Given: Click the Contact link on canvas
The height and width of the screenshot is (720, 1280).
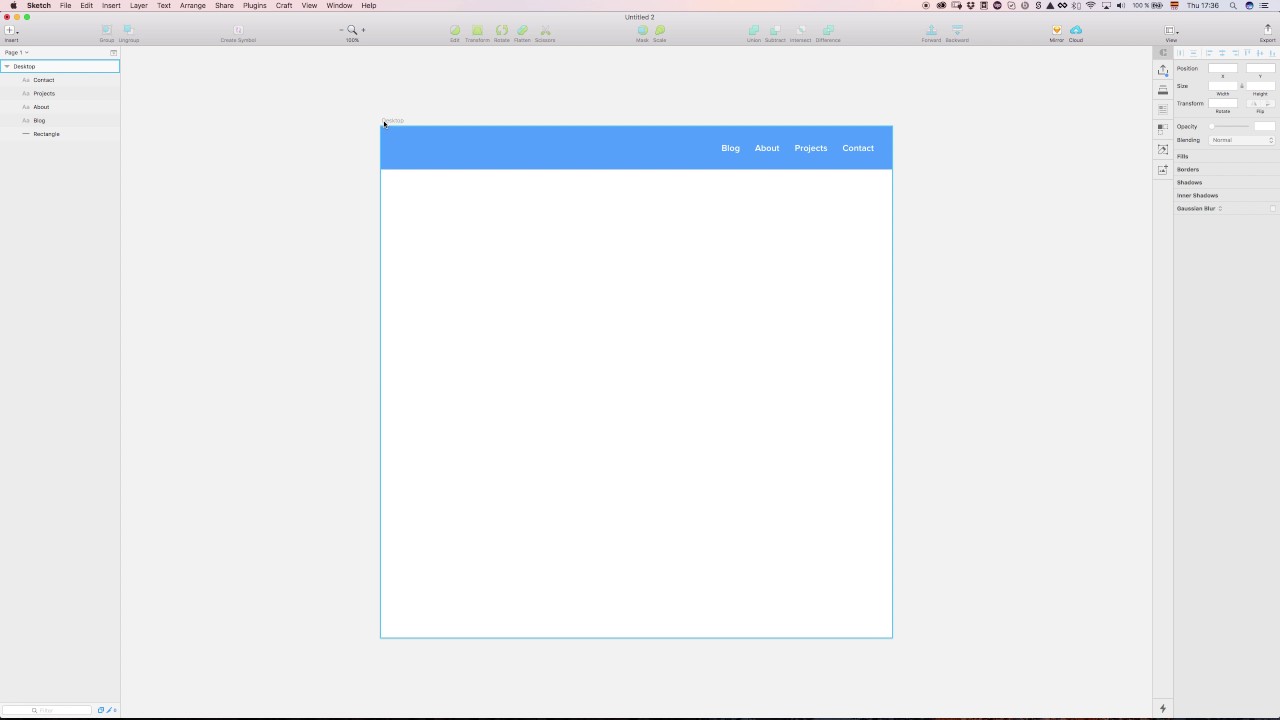Looking at the screenshot, I should pos(858,148).
